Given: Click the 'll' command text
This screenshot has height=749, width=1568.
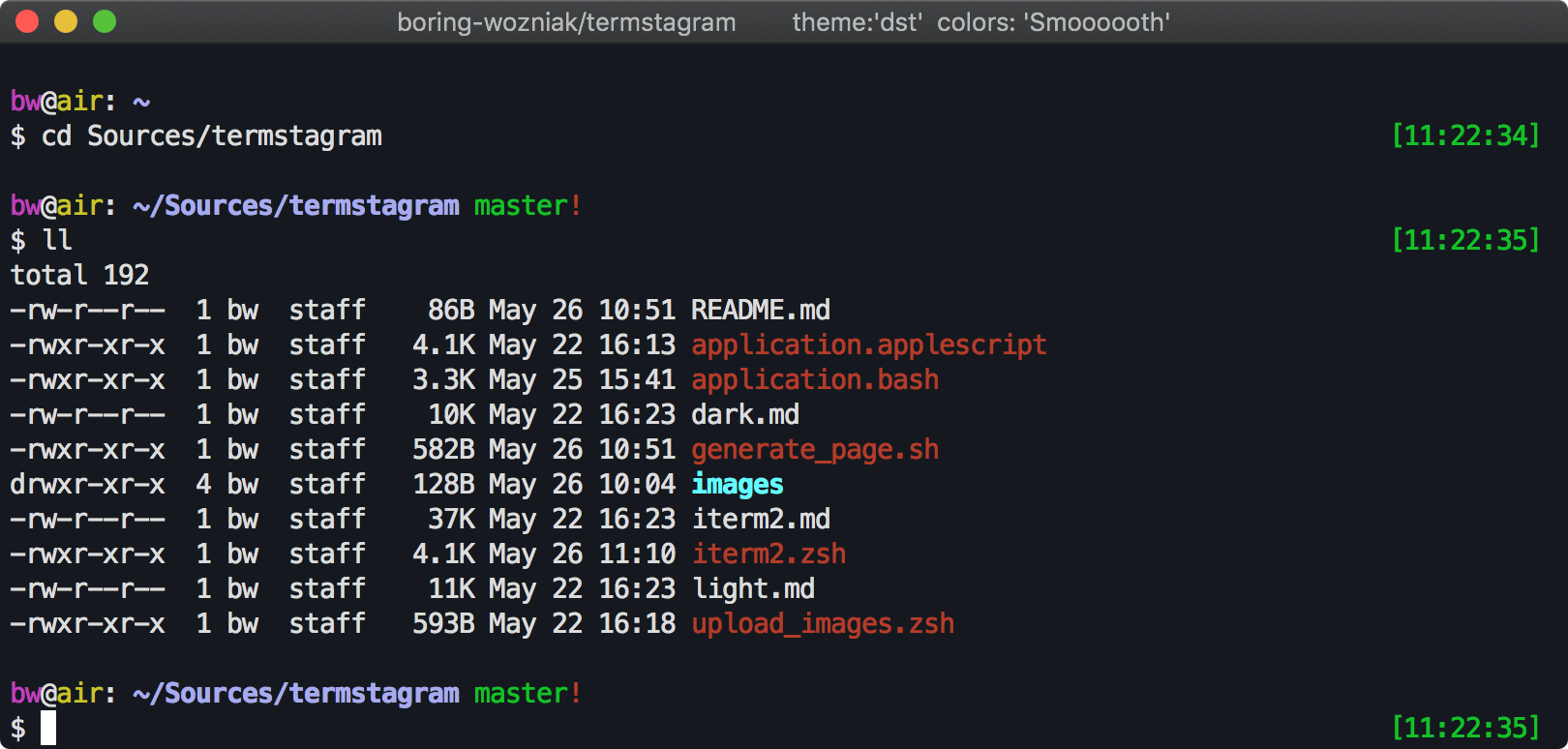Looking at the screenshot, I should 56,240.
